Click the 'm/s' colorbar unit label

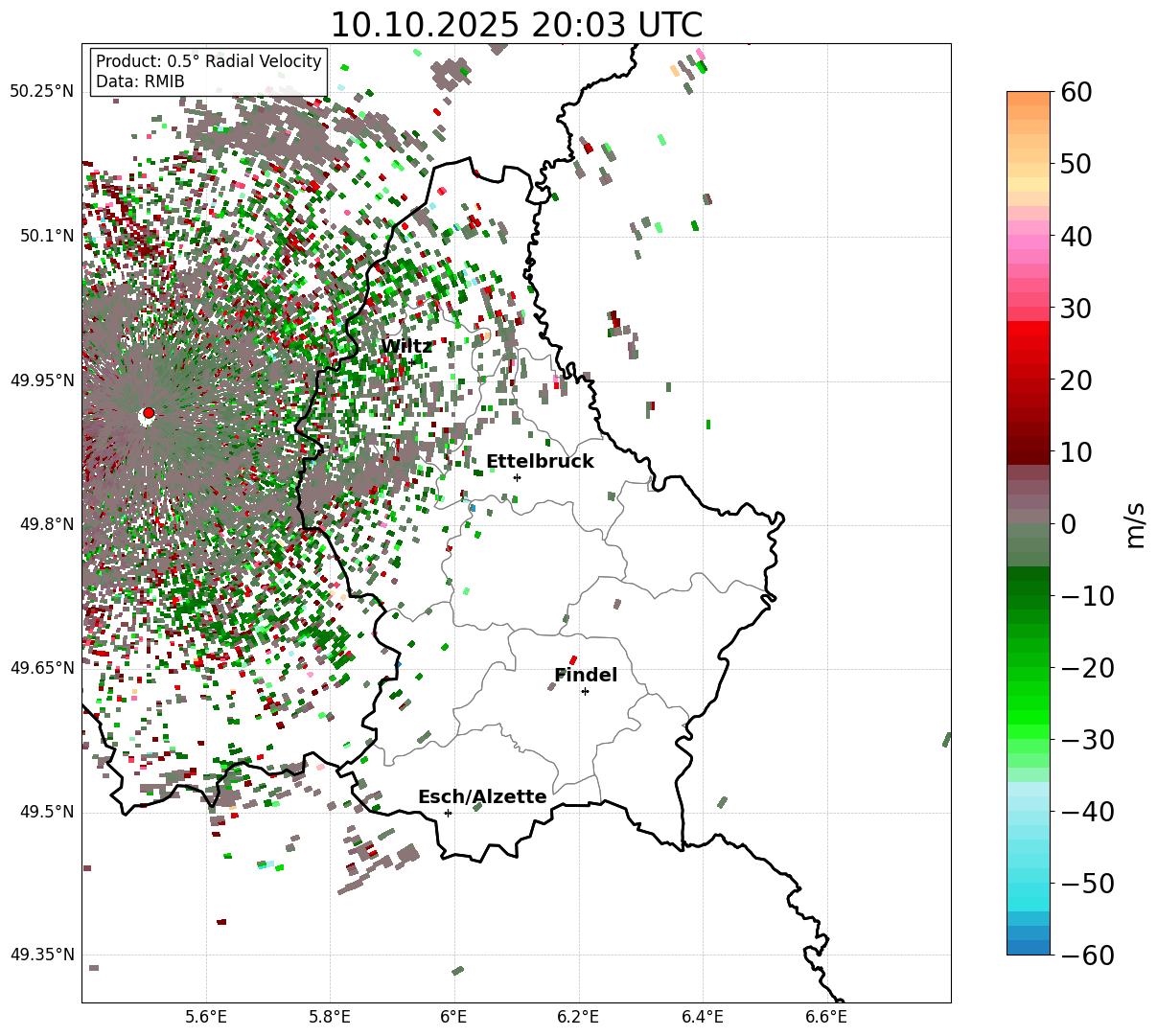click(1136, 523)
